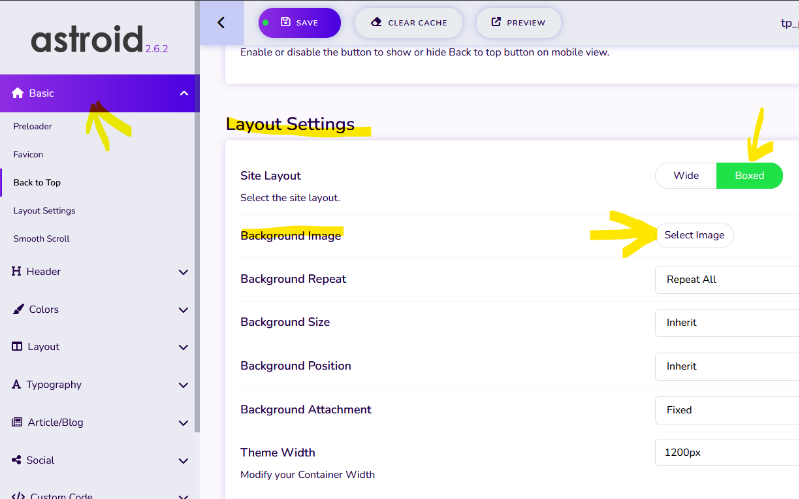The width and height of the screenshot is (799, 499).
Task: Select Wide site layout
Action: [x=686, y=175]
